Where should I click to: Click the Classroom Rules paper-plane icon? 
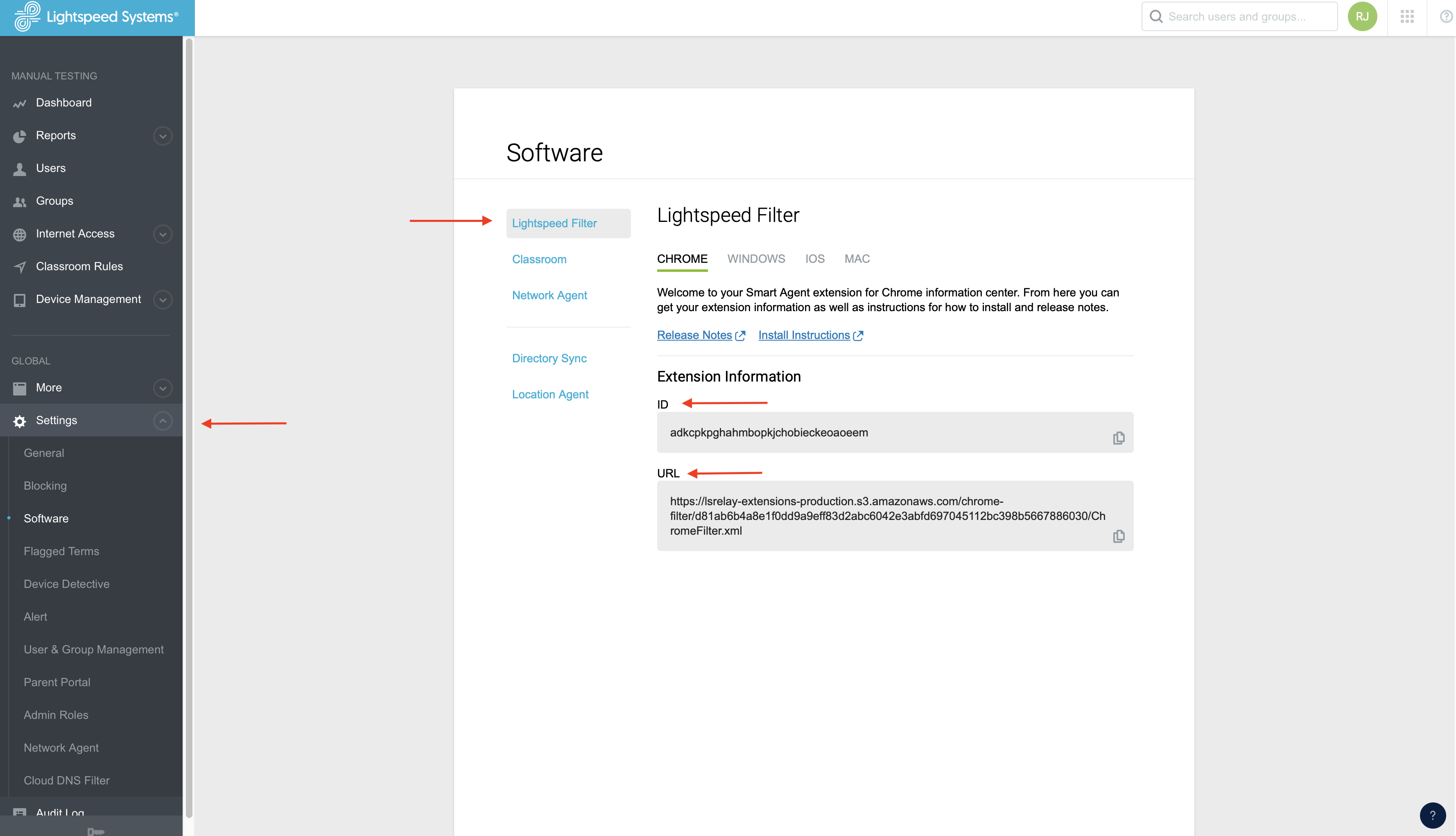(x=19, y=267)
